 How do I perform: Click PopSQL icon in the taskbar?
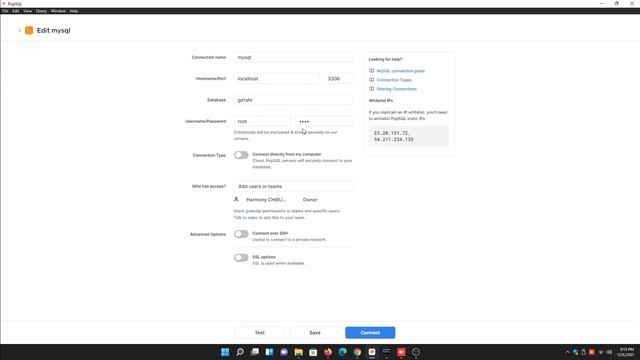372,352
